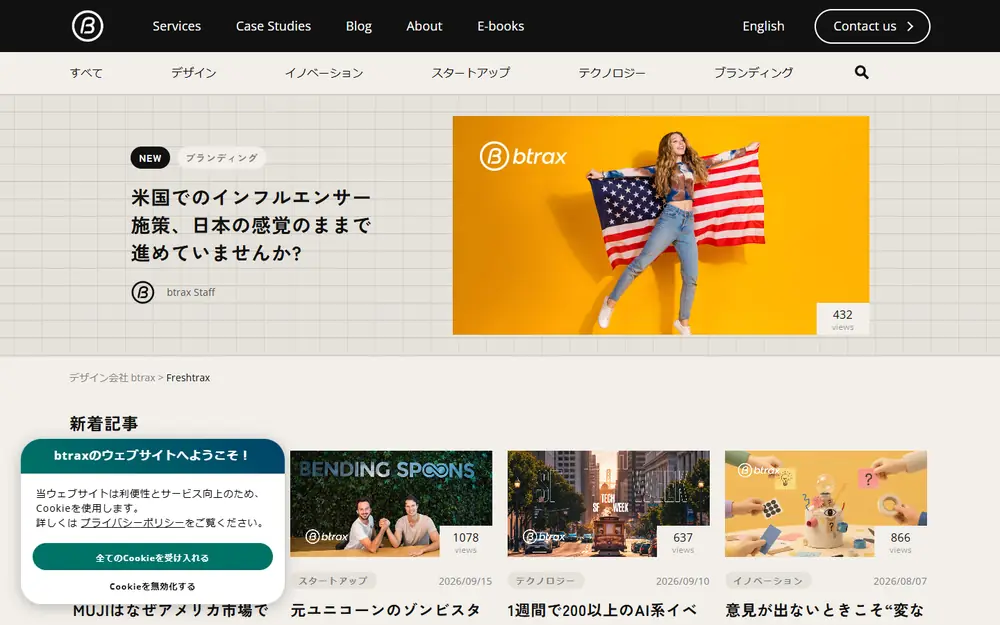Click the date 2026/09/15
This screenshot has width=1000, height=625.
[x=466, y=581]
